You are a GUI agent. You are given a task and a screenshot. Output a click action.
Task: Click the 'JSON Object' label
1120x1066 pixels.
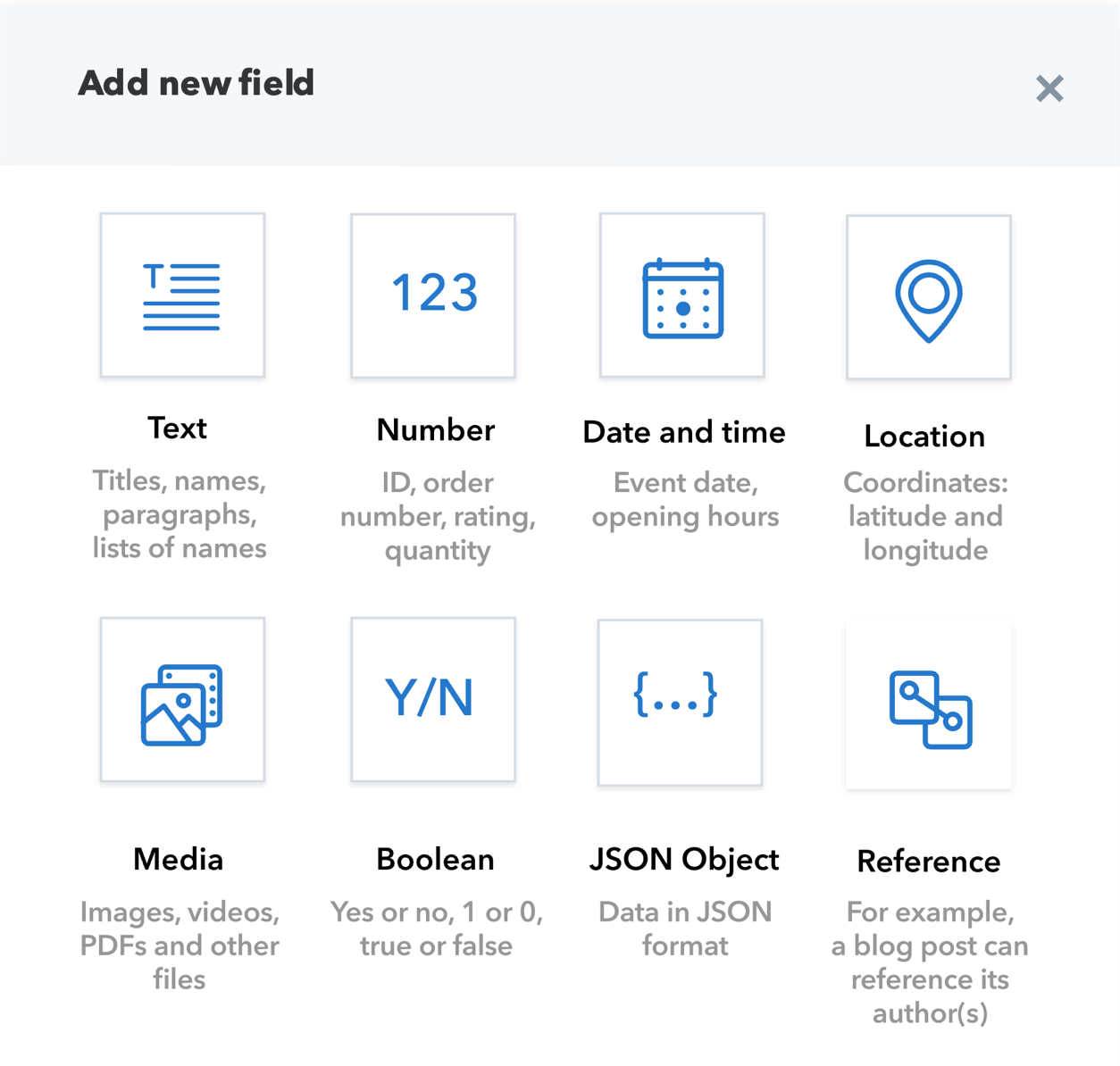684,860
